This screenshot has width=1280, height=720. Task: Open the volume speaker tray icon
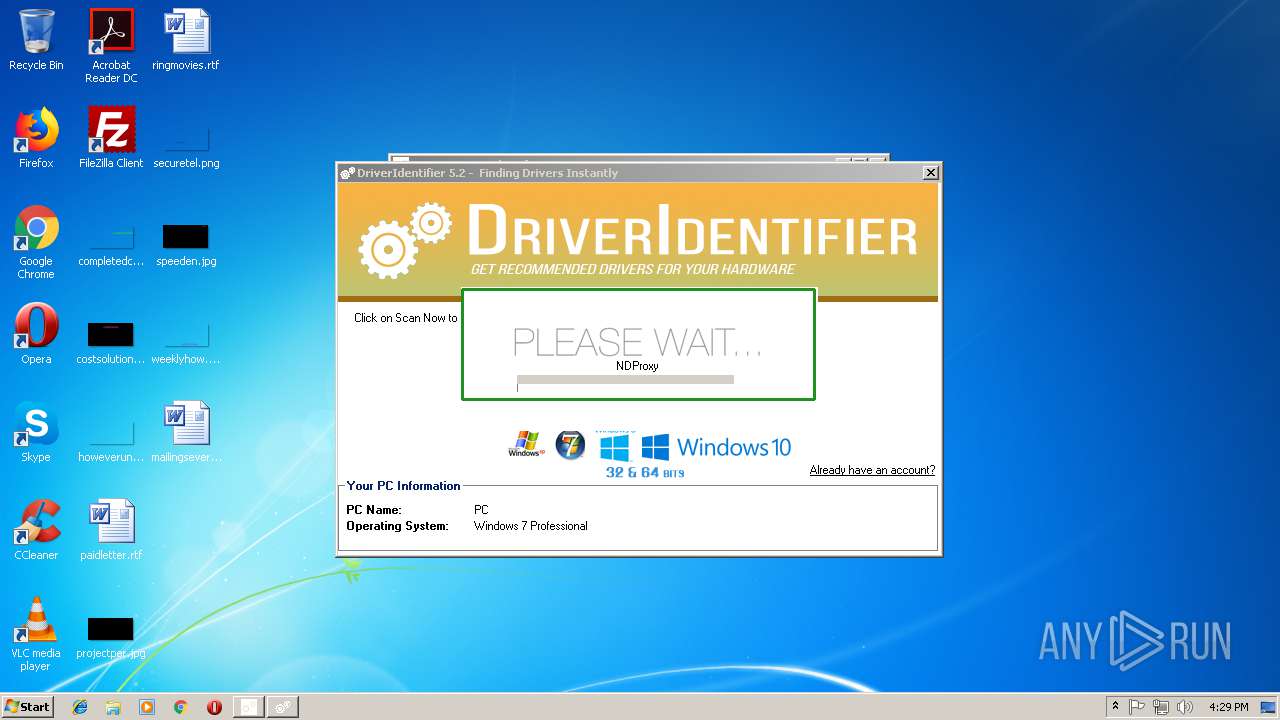click(x=1185, y=707)
